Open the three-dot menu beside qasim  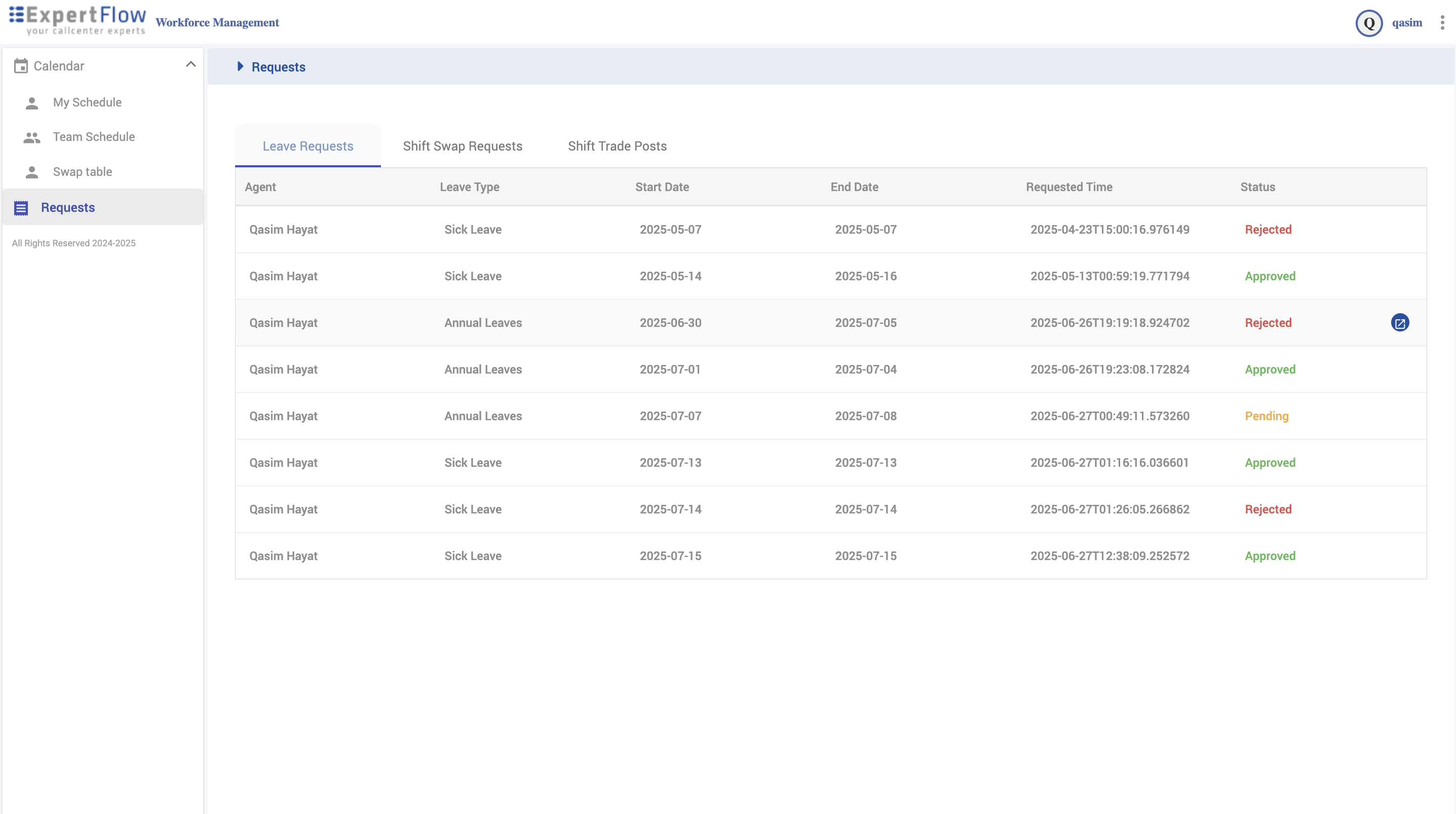[1442, 23]
